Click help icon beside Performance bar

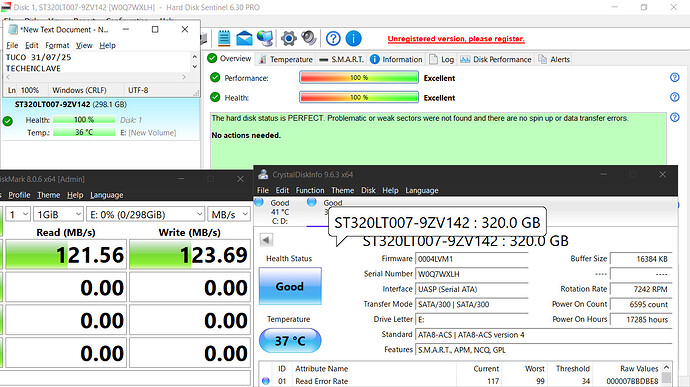[675, 77]
